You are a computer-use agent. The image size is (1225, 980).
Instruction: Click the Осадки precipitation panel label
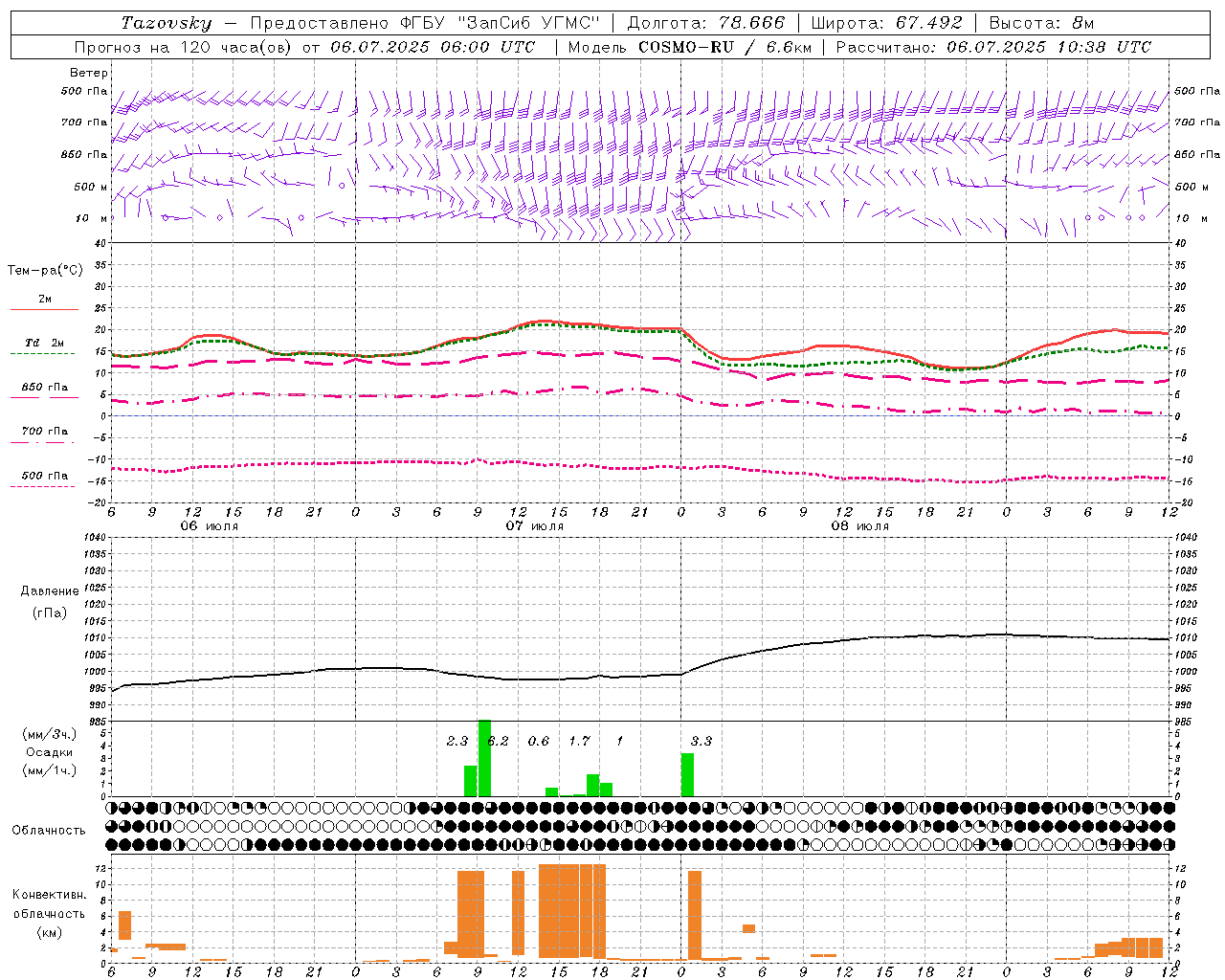click(x=49, y=752)
